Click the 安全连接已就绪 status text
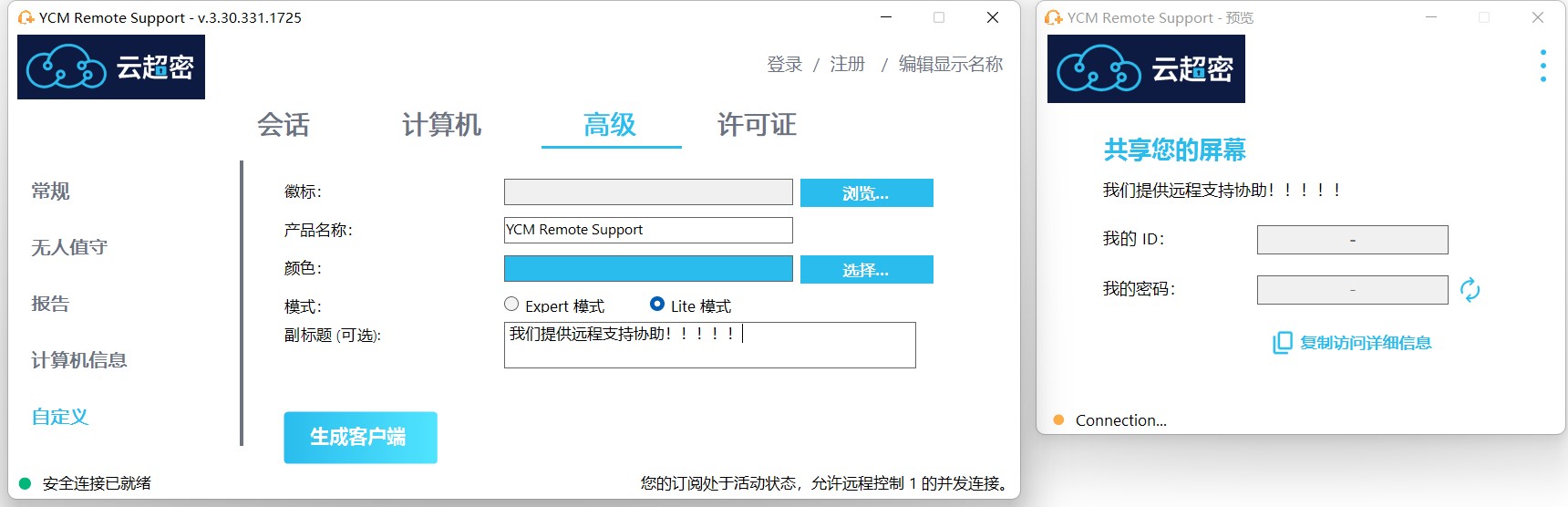The image size is (1568, 507). 97,483
